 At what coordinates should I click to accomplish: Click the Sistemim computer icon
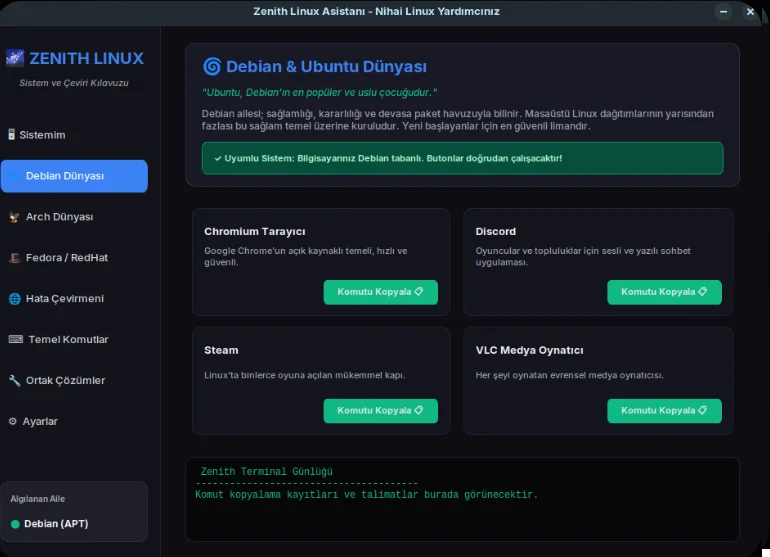tap(11, 134)
